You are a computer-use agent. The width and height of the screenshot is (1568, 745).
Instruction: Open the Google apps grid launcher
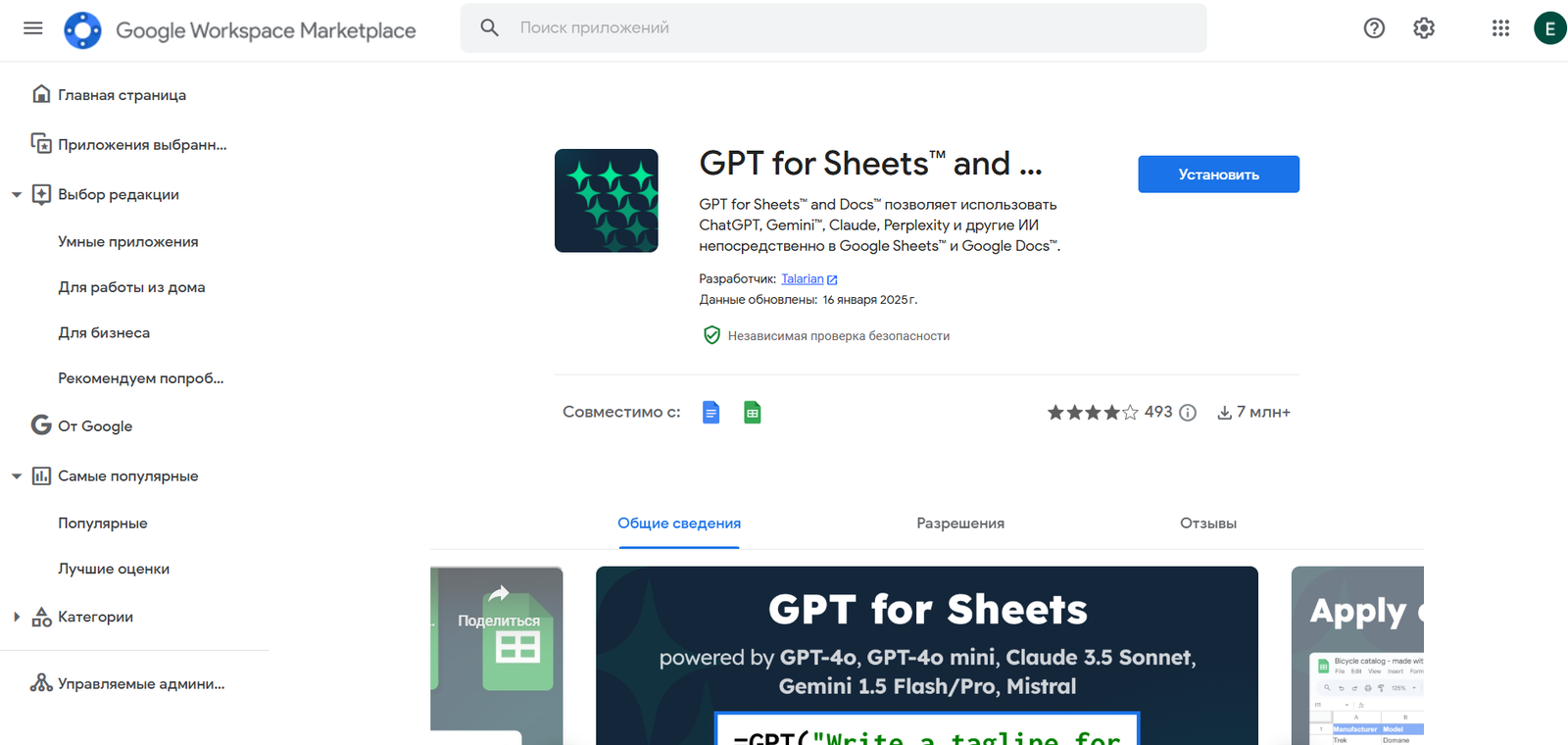1500,28
